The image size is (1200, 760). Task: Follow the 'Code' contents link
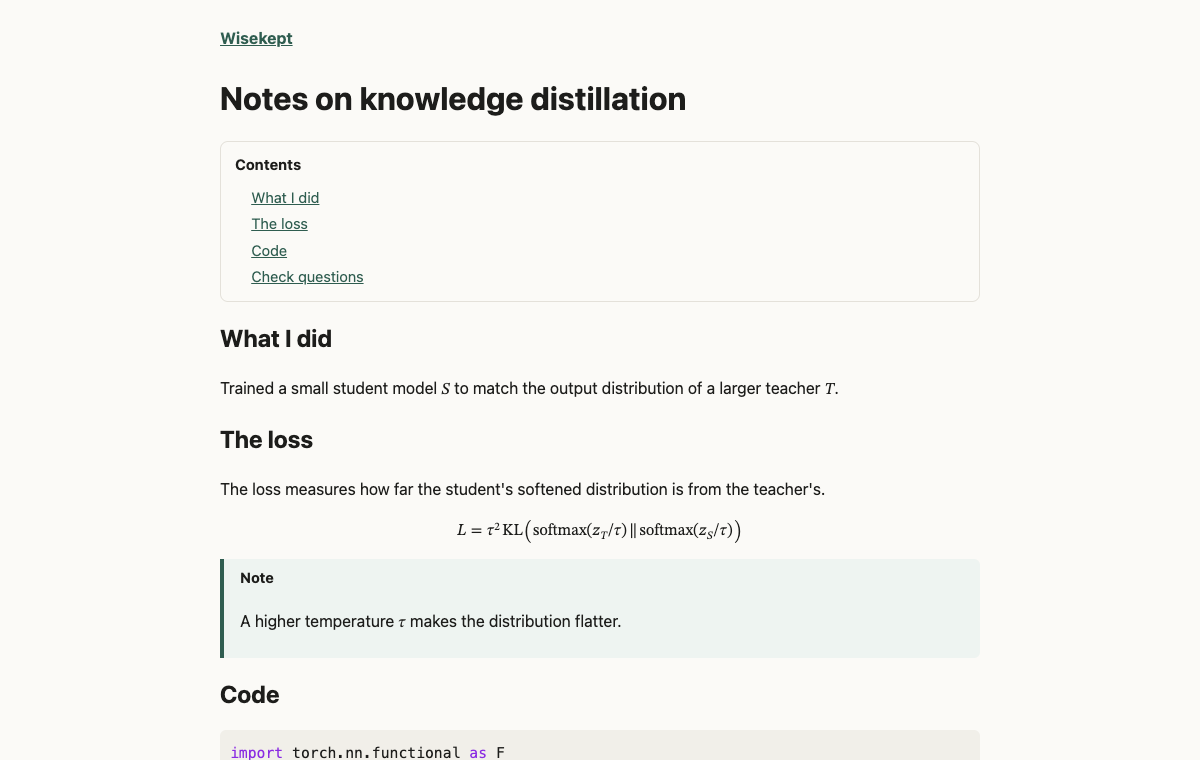(269, 251)
